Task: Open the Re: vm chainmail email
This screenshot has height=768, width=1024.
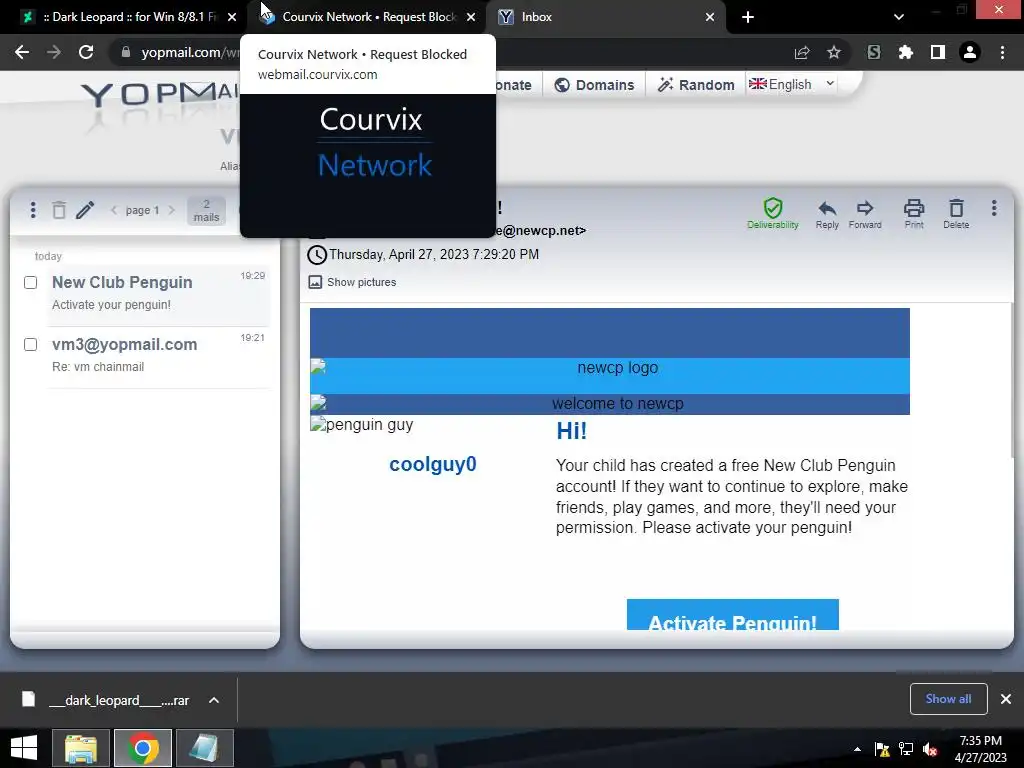Action: point(159,355)
